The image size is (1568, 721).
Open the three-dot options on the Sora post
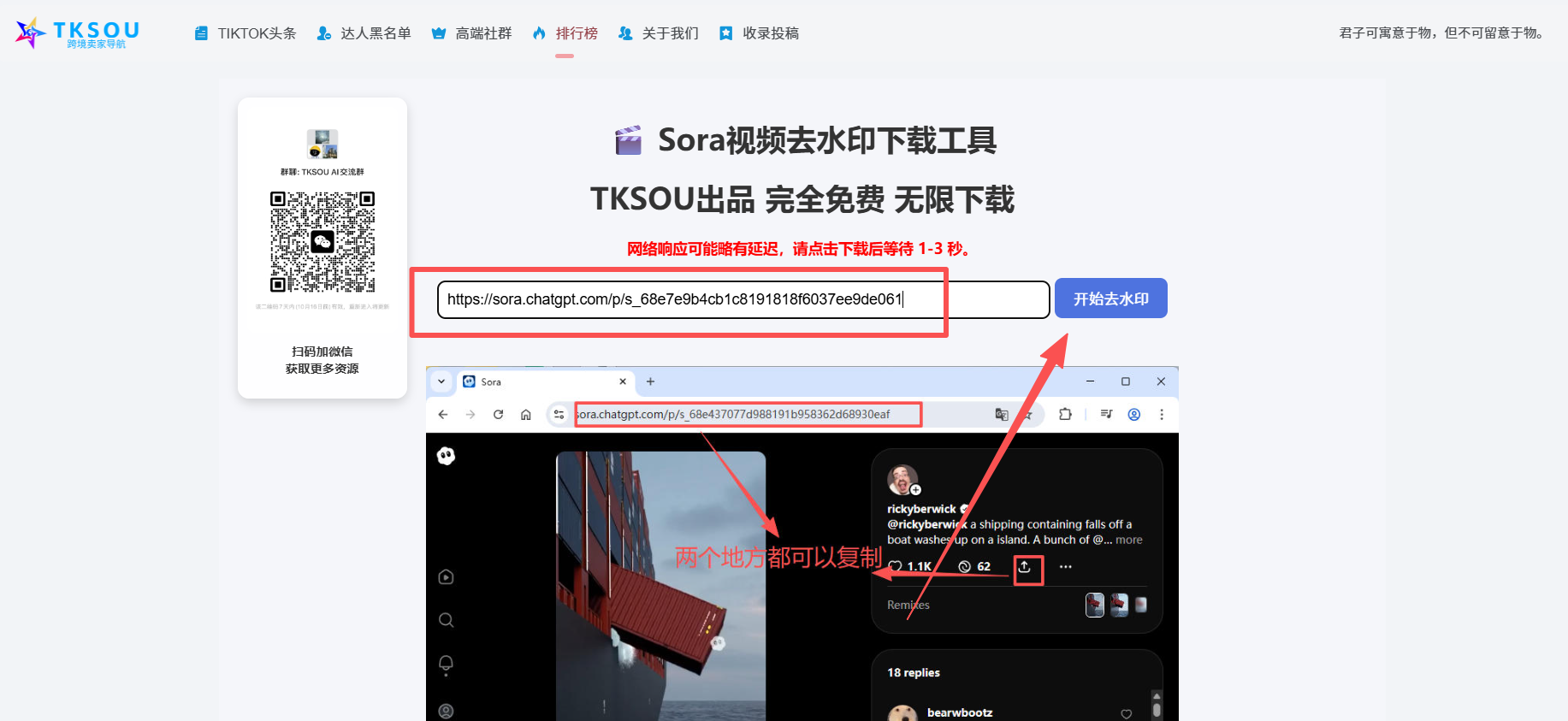pyautogui.click(x=1066, y=566)
